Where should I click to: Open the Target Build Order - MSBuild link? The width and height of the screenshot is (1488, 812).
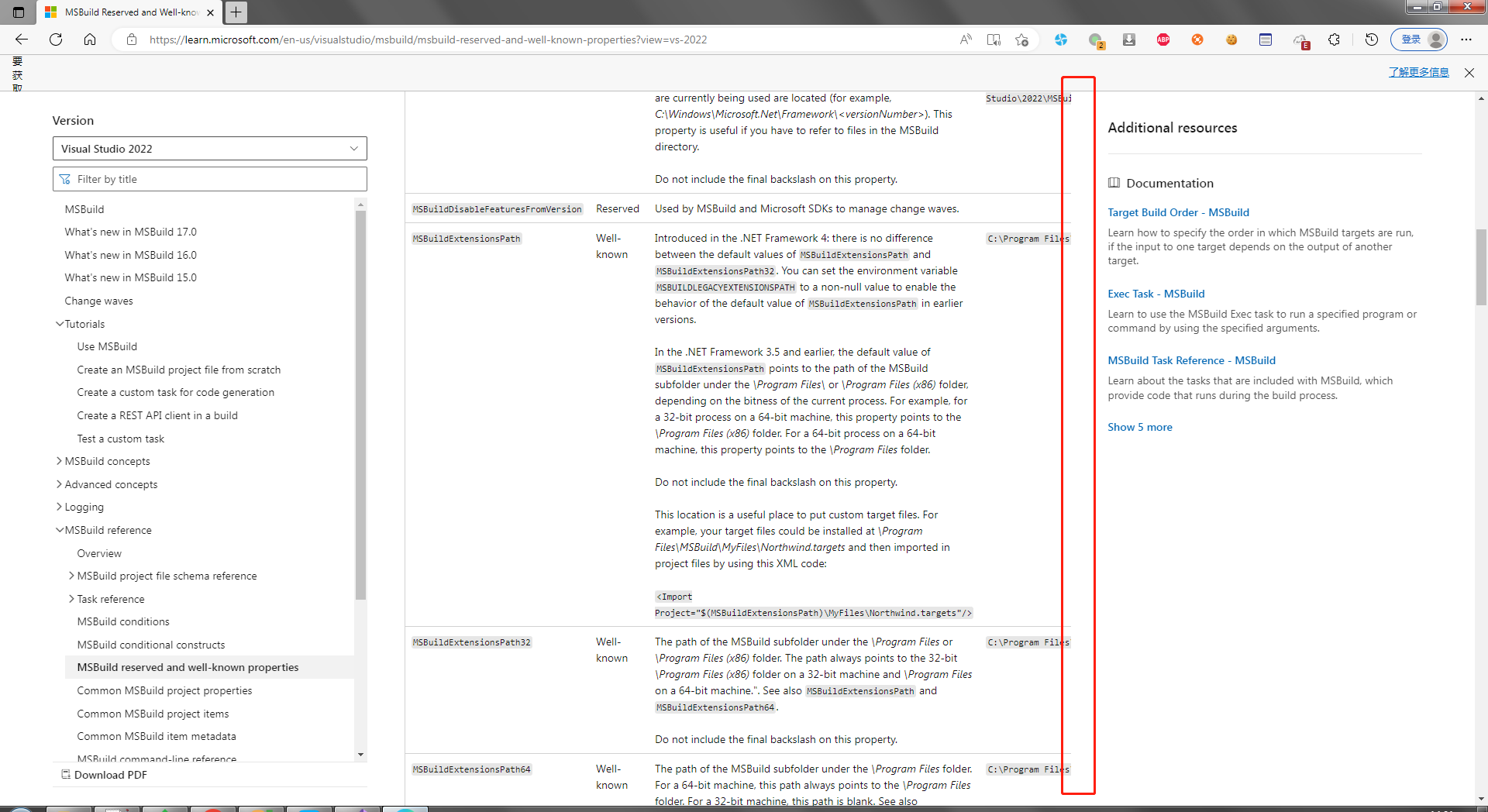[1178, 212]
